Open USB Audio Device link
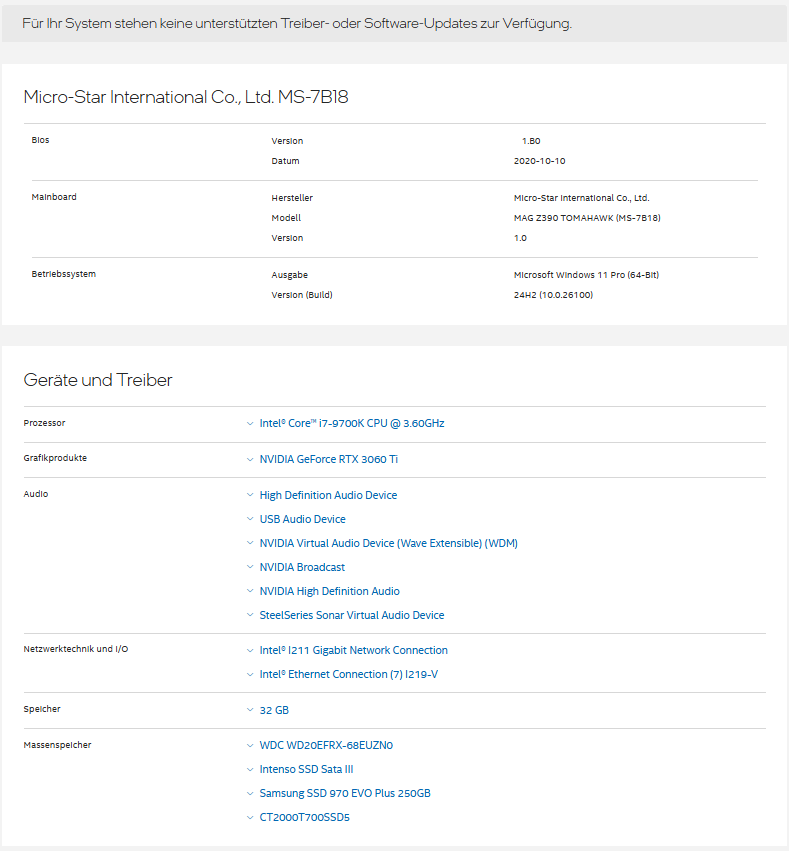The height and width of the screenshot is (851, 789). coord(302,519)
